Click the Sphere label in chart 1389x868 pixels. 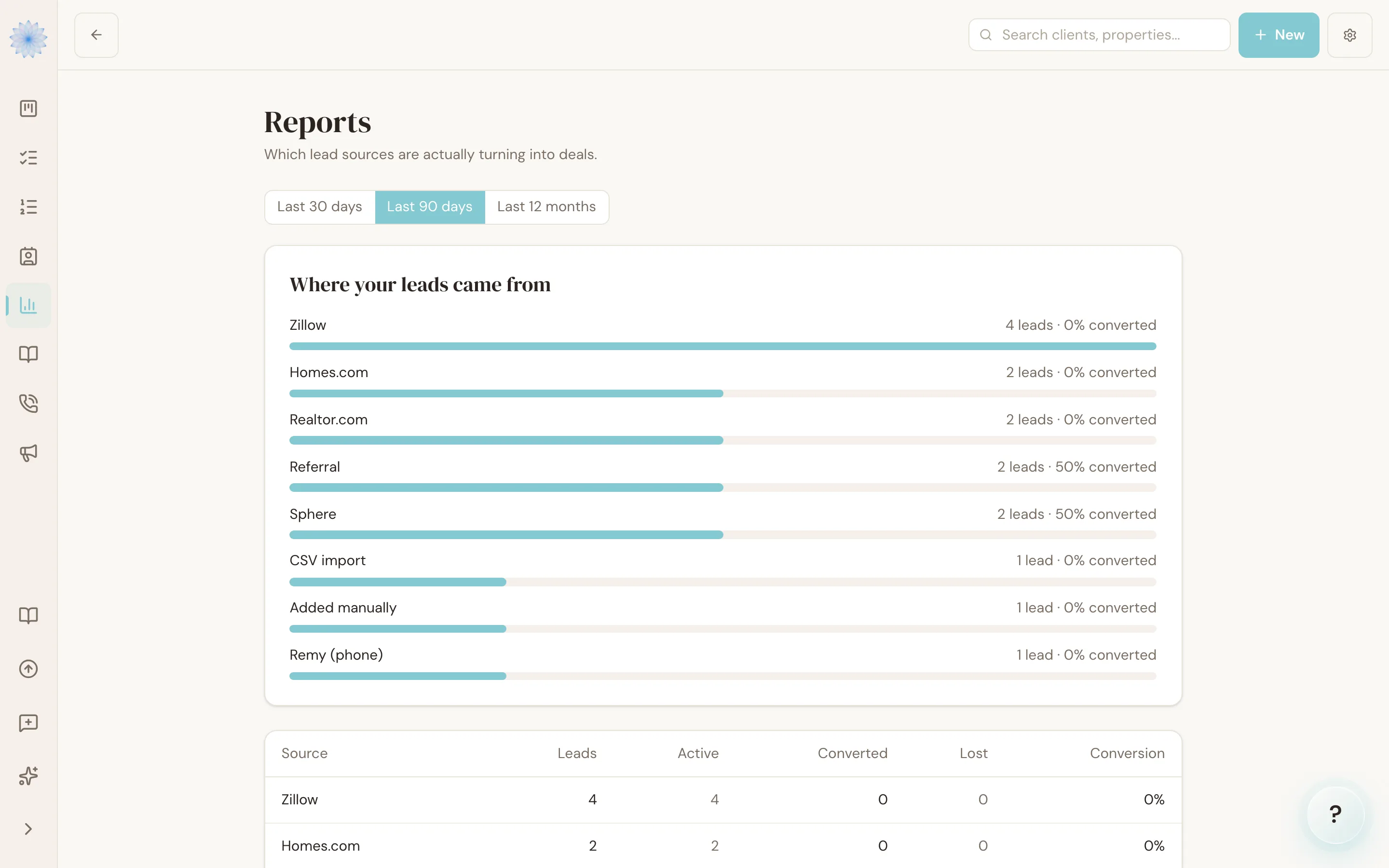click(x=312, y=515)
